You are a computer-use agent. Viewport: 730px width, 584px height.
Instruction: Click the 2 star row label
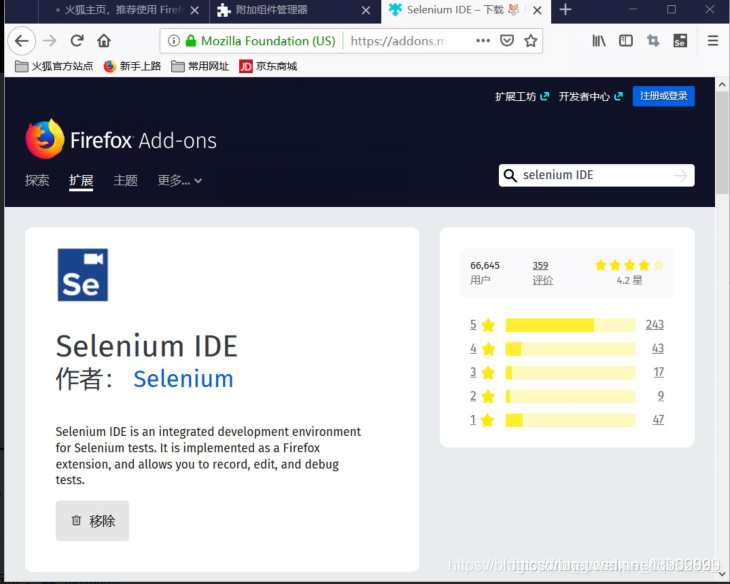coord(482,396)
